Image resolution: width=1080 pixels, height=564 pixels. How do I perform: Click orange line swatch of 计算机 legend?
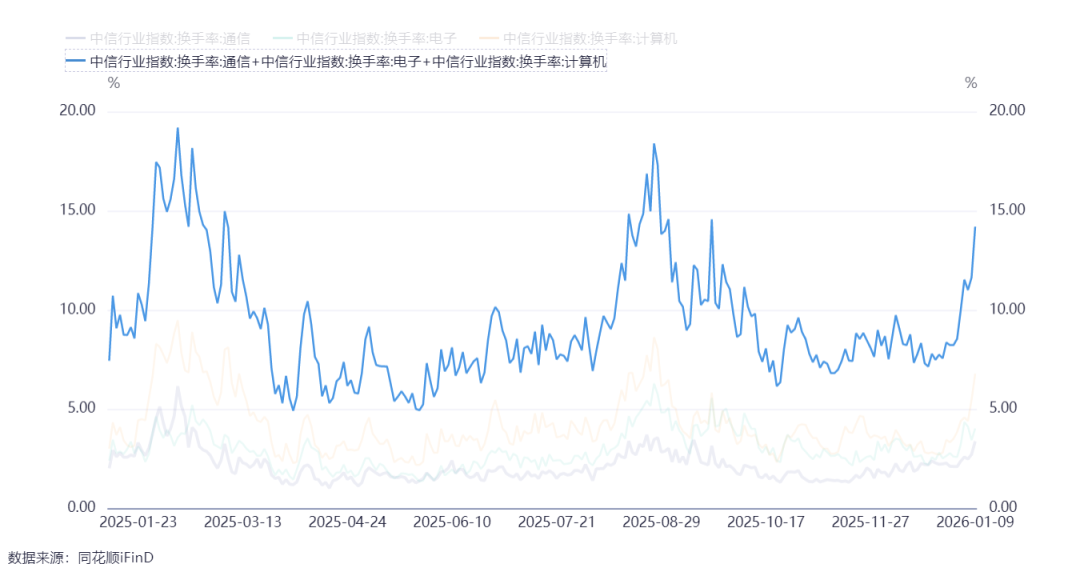point(488,39)
